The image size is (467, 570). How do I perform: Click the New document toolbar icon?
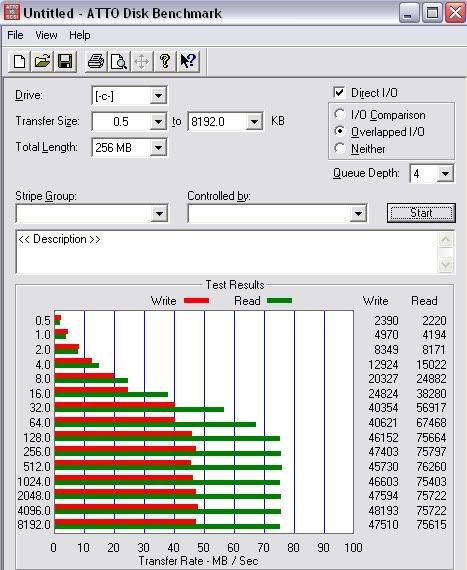click(19, 61)
